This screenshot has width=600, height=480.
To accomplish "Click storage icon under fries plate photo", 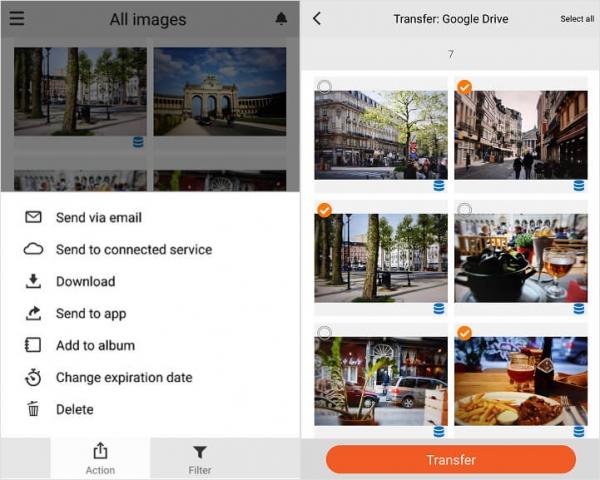I will point(579,432).
